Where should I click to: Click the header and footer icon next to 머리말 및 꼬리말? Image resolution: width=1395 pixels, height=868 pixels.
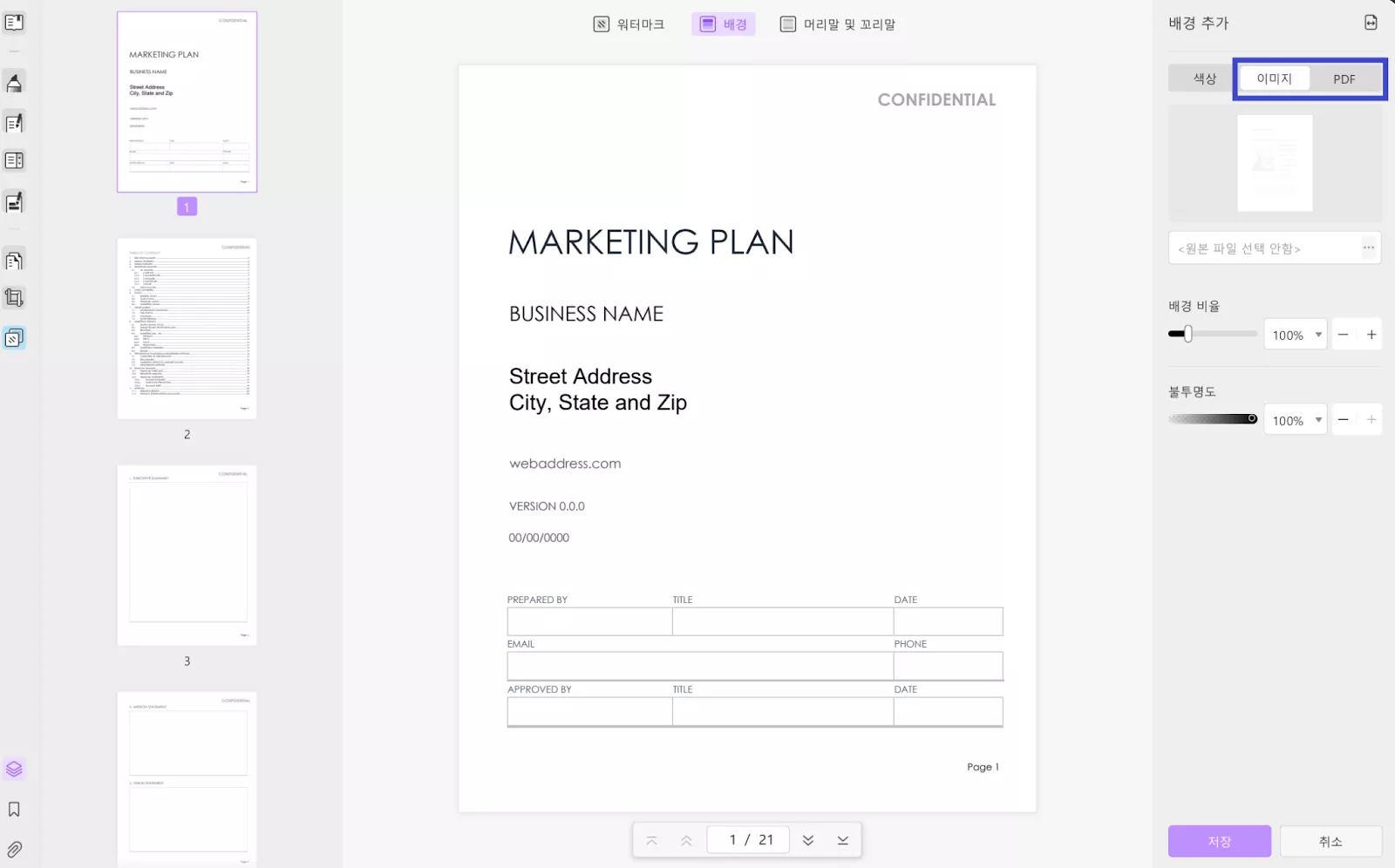787,24
